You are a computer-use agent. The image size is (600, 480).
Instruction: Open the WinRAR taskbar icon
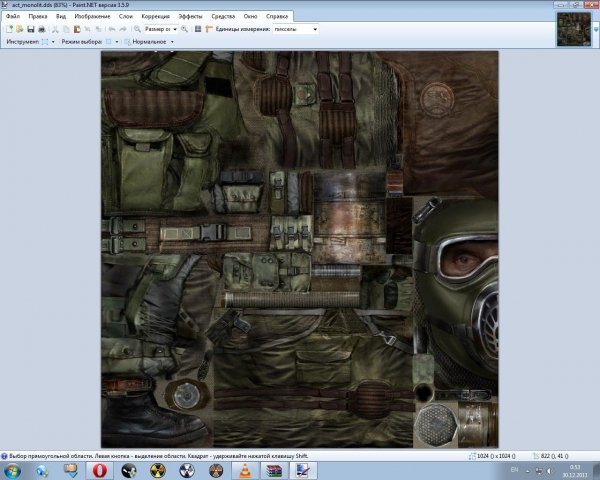pos(274,471)
